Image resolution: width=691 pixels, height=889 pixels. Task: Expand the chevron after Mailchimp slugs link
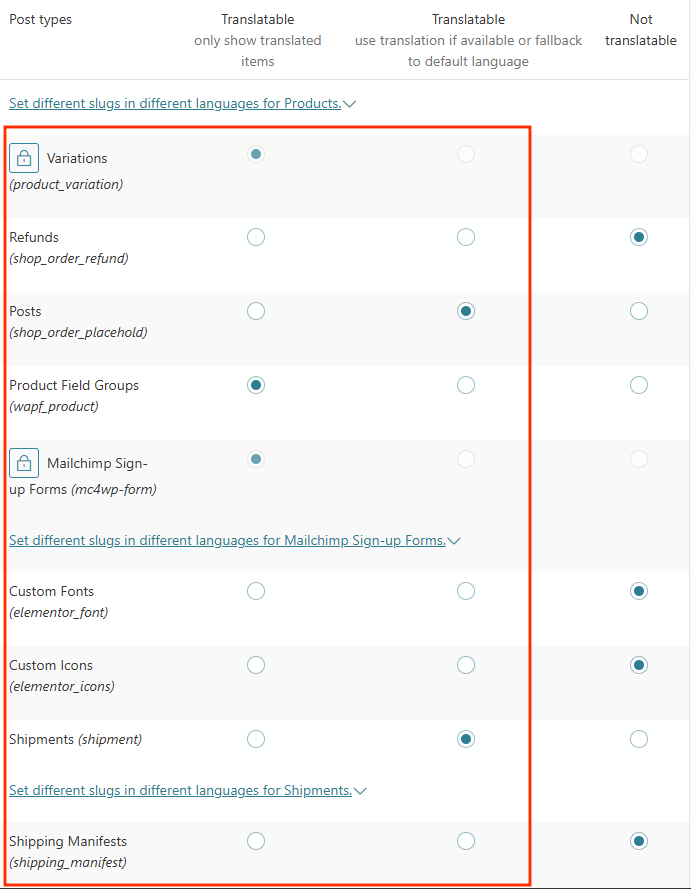pyautogui.click(x=454, y=541)
